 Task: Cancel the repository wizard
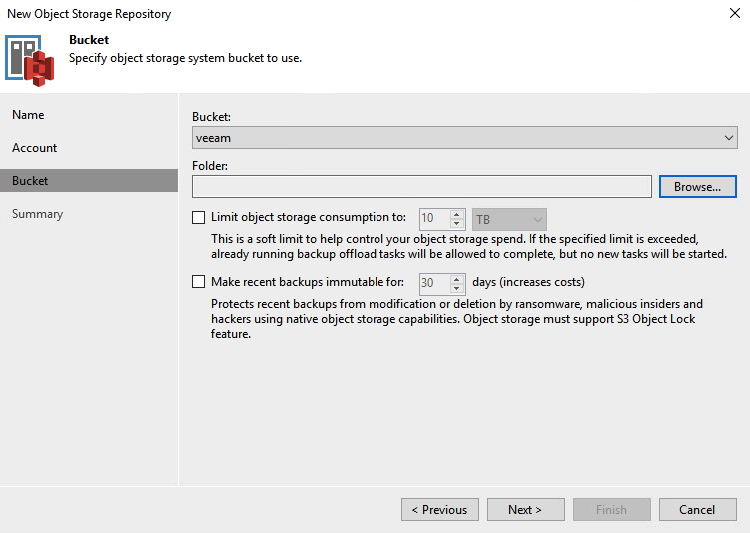[697, 510]
